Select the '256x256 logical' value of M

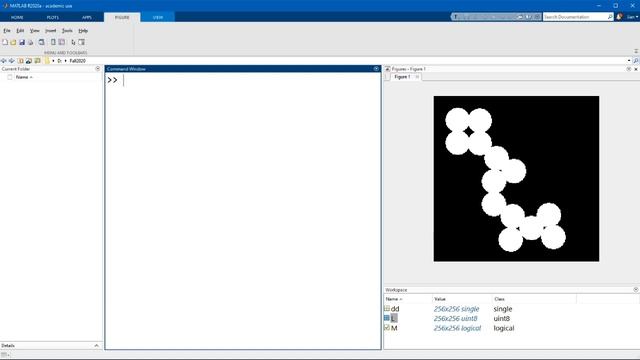pos(457,328)
